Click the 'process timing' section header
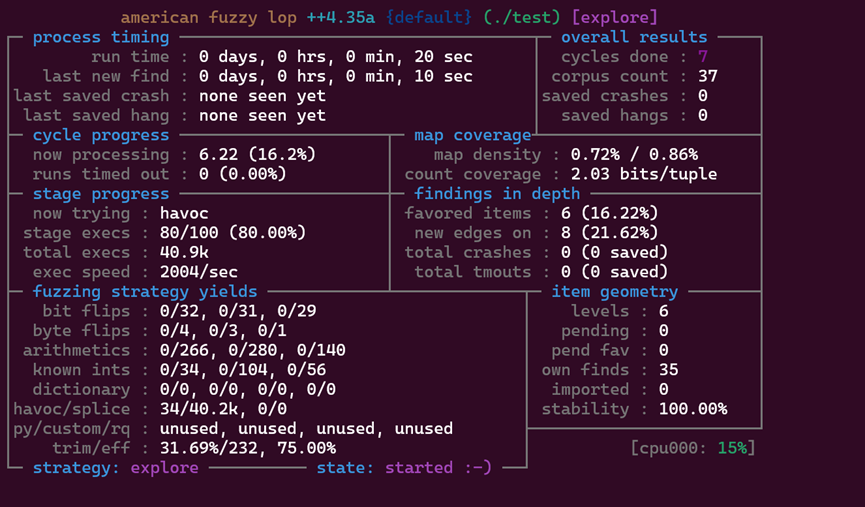This screenshot has width=865, height=507. [101, 37]
